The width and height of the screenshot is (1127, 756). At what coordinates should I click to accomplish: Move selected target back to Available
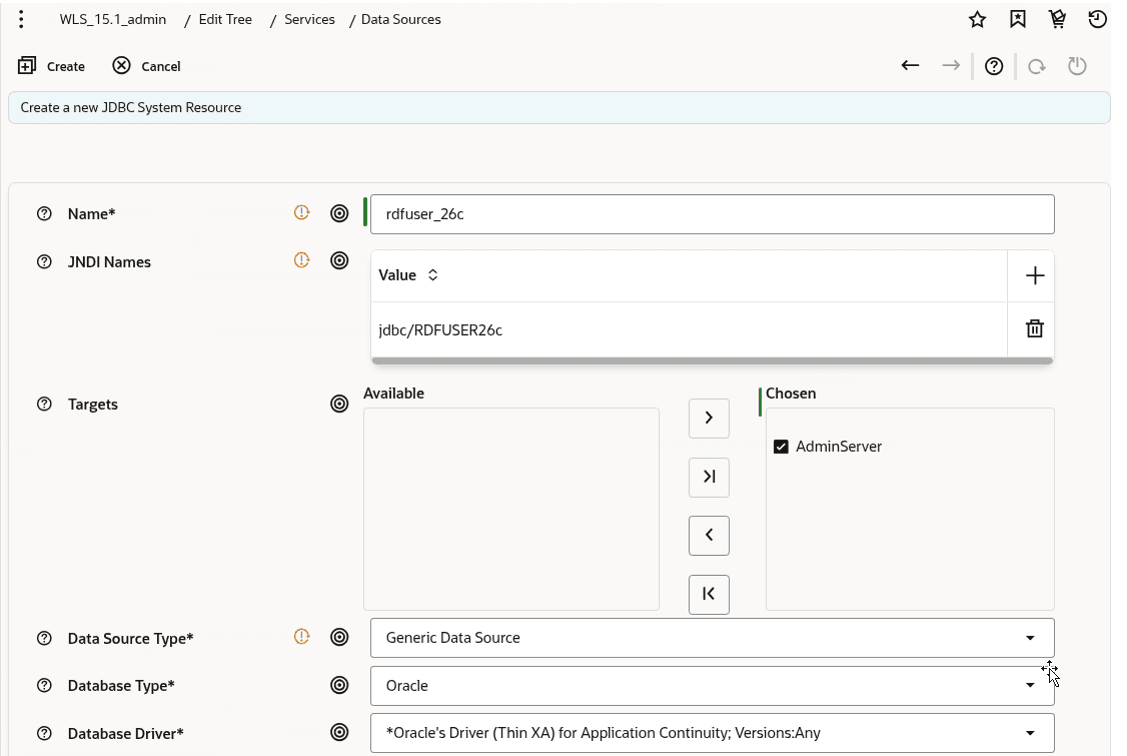click(x=709, y=535)
